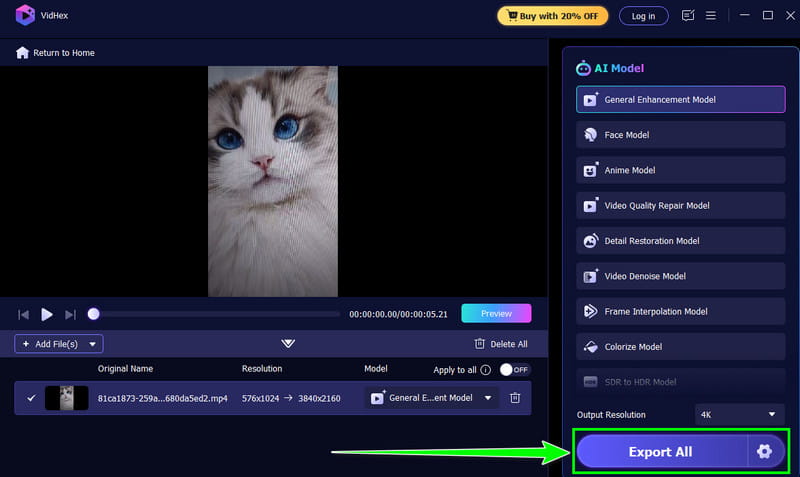The height and width of the screenshot is (477, 800).
Task: Open the feedback message icon in title bar
Action: point(688,16)
